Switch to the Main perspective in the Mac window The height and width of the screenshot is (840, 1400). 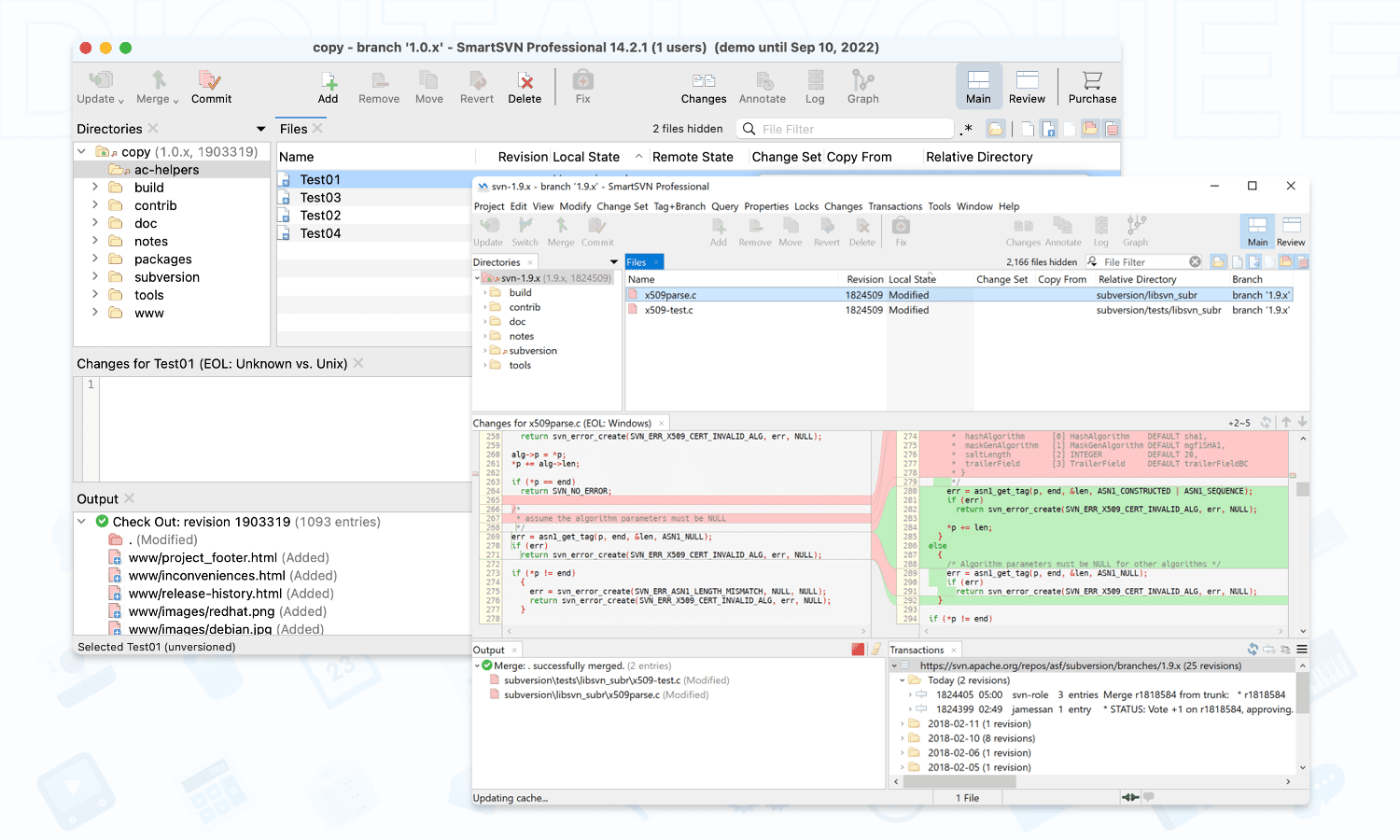coord(978,82)
